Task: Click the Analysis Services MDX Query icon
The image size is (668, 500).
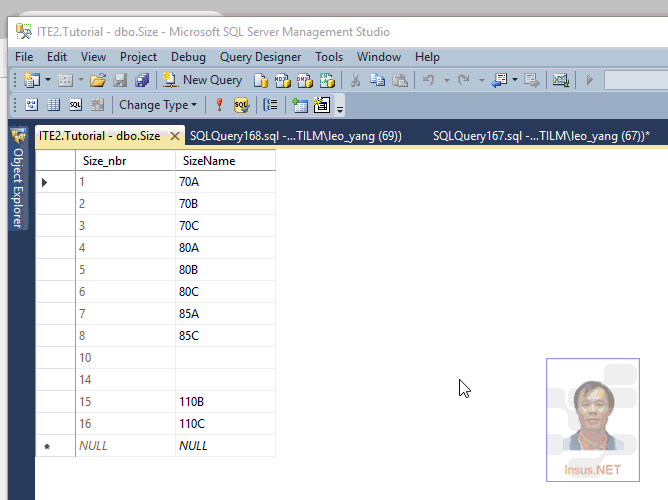Action: tap(282, 80)
